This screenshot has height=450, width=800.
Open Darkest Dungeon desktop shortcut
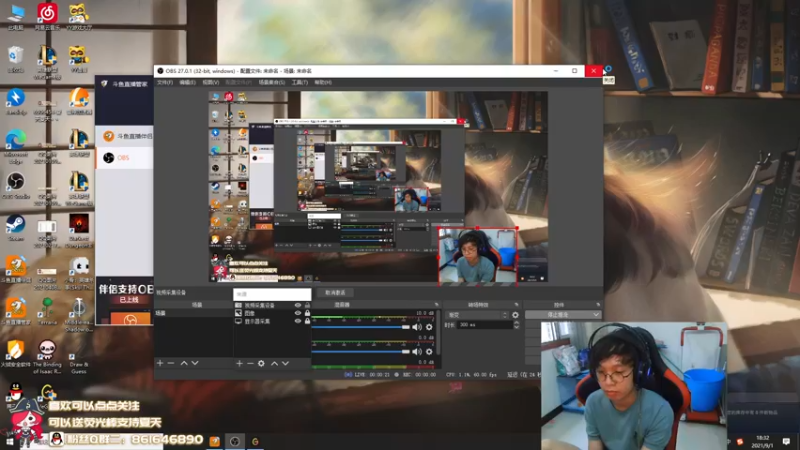(x=79, y=231)
